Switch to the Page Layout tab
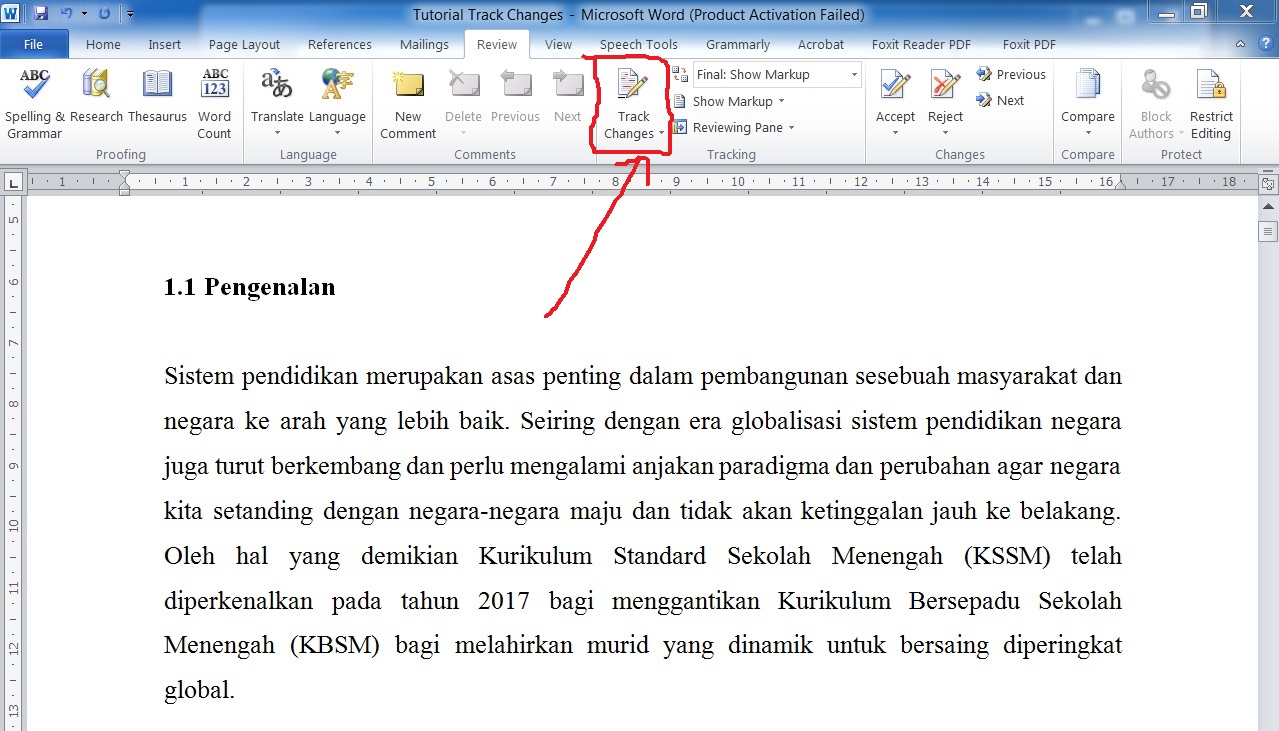The width and height of the screenshot is (1279, 731). (244, 44)
